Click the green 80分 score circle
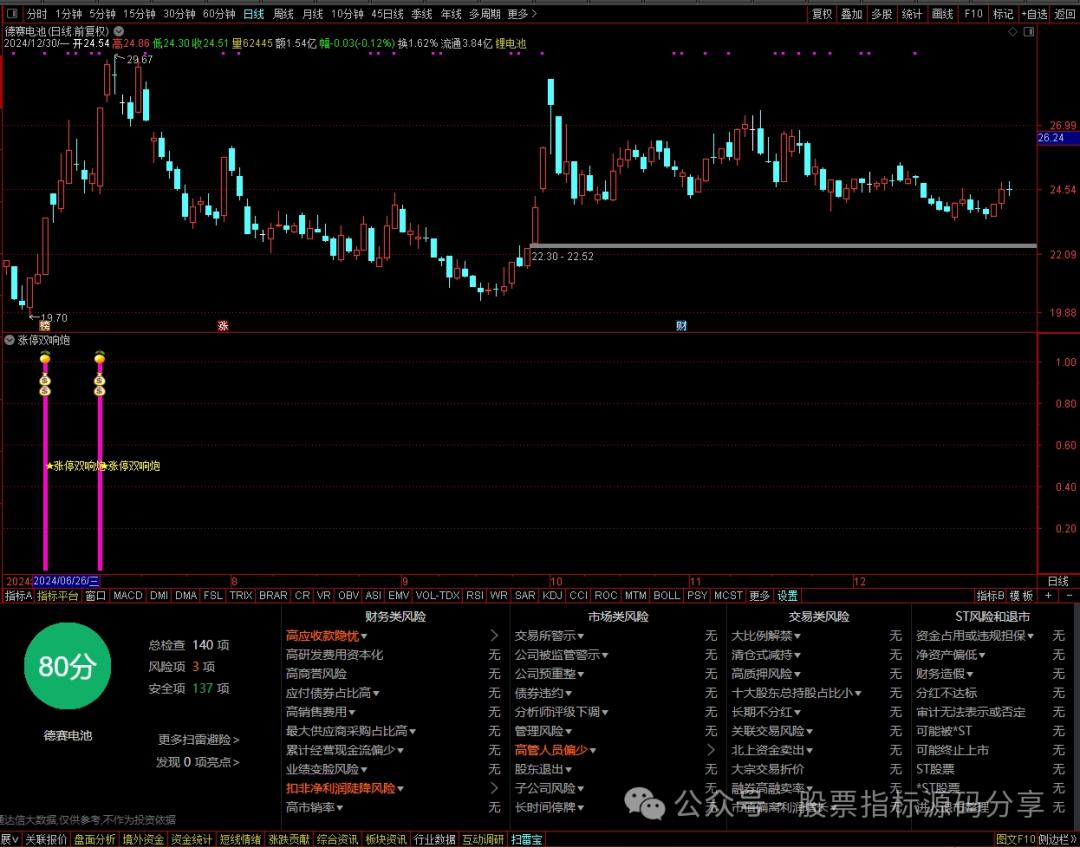Screen dimensions: 1080x848 67,666
